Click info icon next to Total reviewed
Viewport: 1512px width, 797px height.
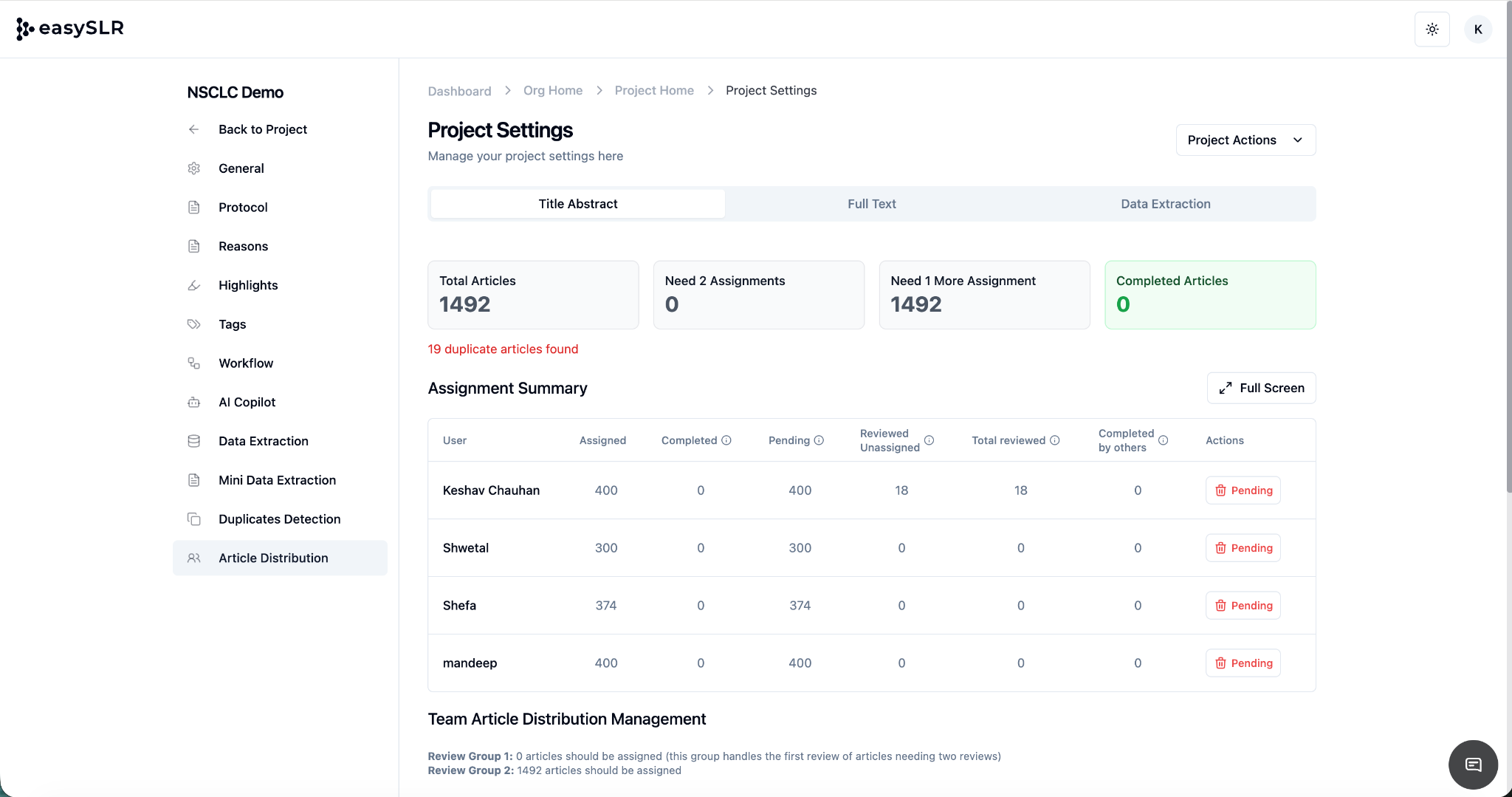(1055, 440)
